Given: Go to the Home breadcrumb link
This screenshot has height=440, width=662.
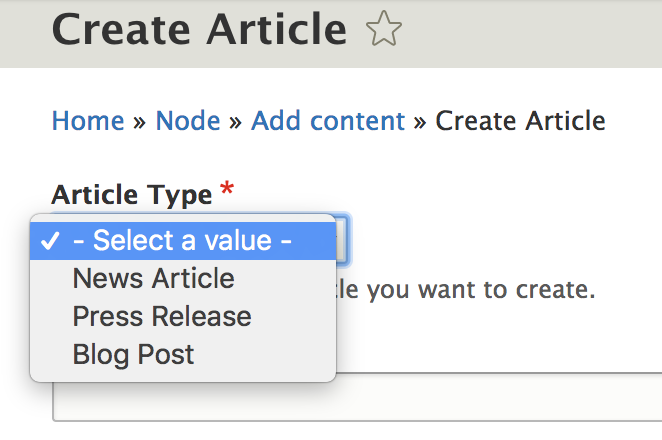Looking at the screenshot, I should (88, 122).
